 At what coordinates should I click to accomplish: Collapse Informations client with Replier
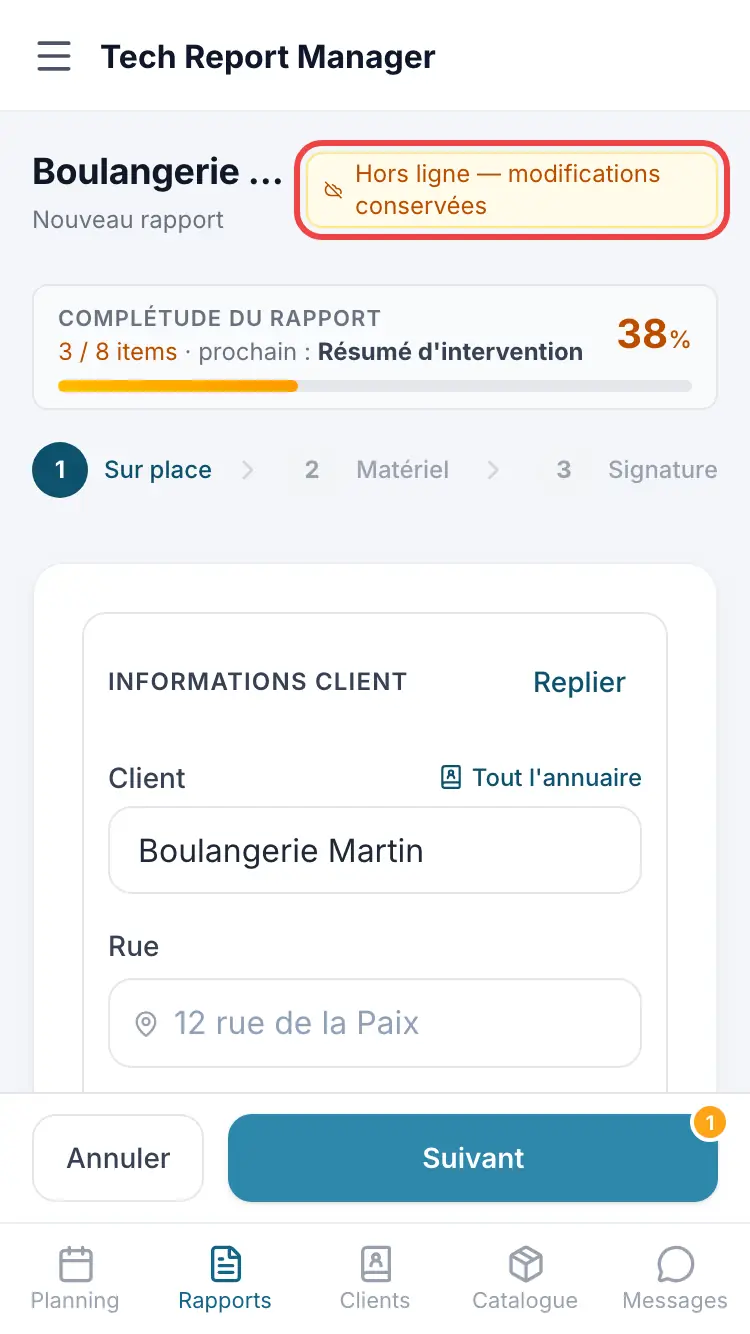579,682
